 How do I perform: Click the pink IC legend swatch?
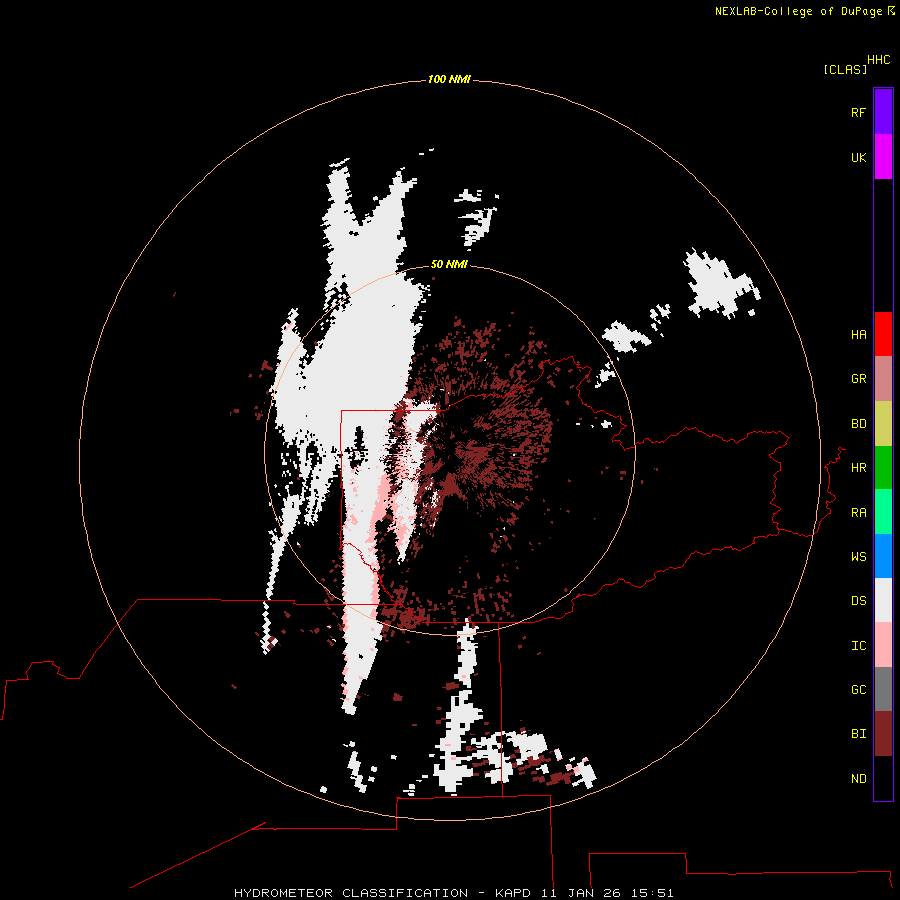click(x=883, y=645)
